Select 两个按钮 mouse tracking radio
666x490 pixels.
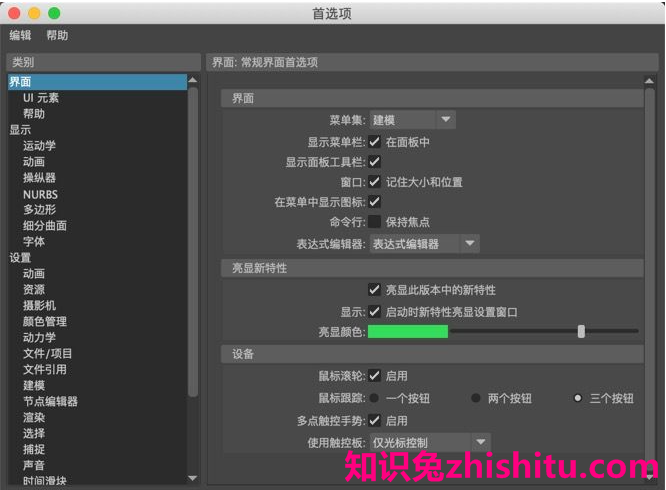click(476, 398)
